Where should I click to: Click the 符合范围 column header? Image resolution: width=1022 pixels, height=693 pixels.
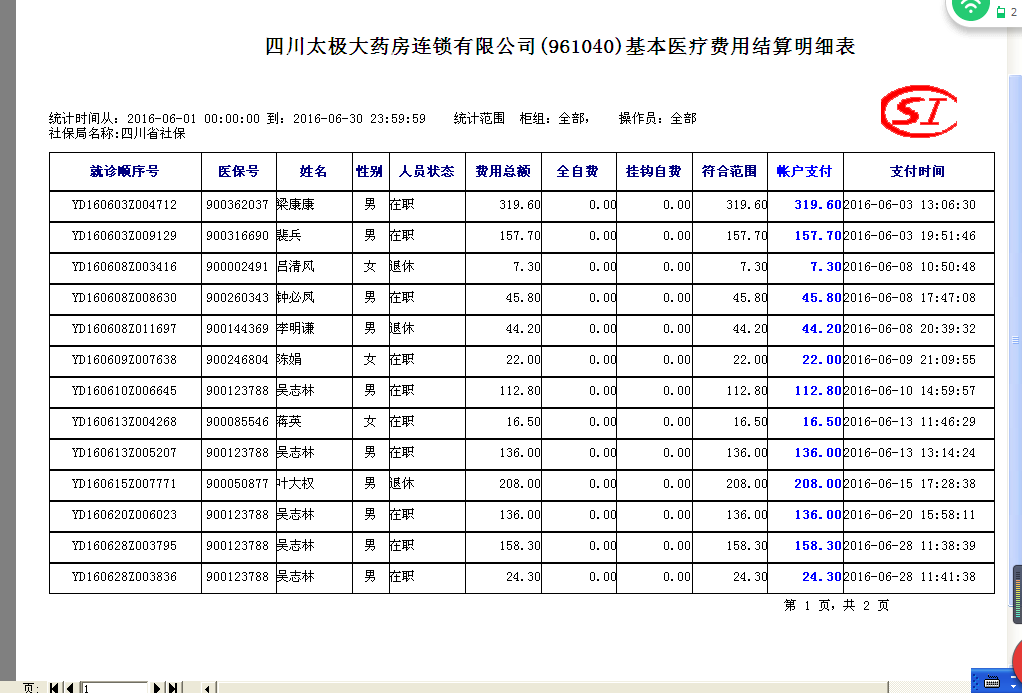[x=729, y=171]
